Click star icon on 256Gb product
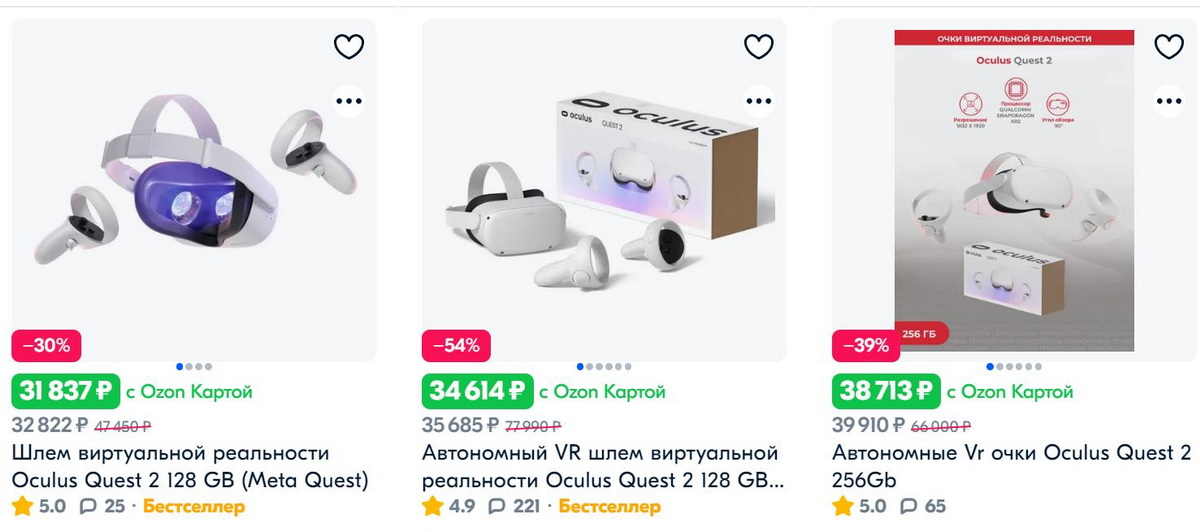The height and width of the screenshot is (532, 1200). (x=843, y=506)
